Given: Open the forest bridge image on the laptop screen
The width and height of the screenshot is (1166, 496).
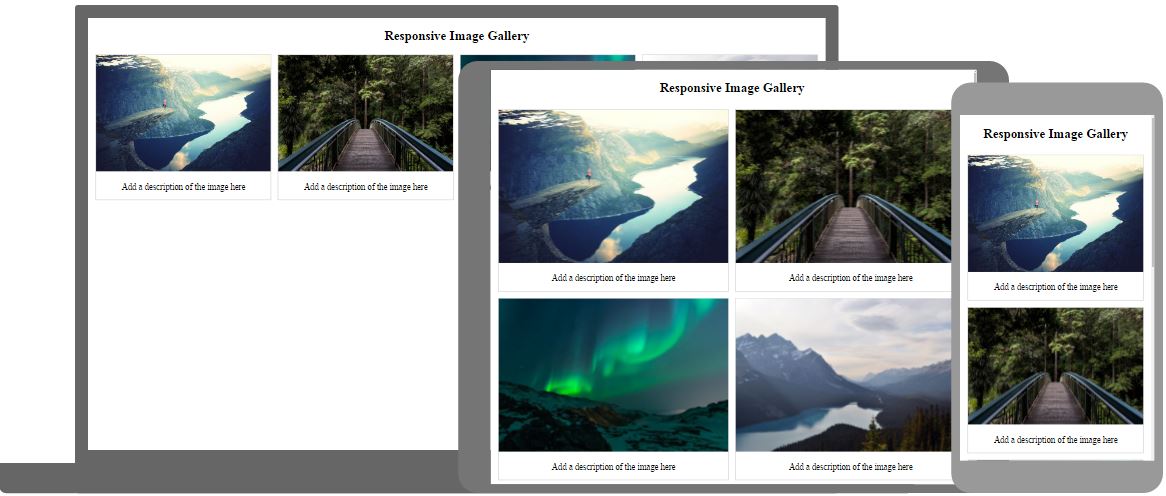Looking at the screenshot, I should click(x=365, y=113).
